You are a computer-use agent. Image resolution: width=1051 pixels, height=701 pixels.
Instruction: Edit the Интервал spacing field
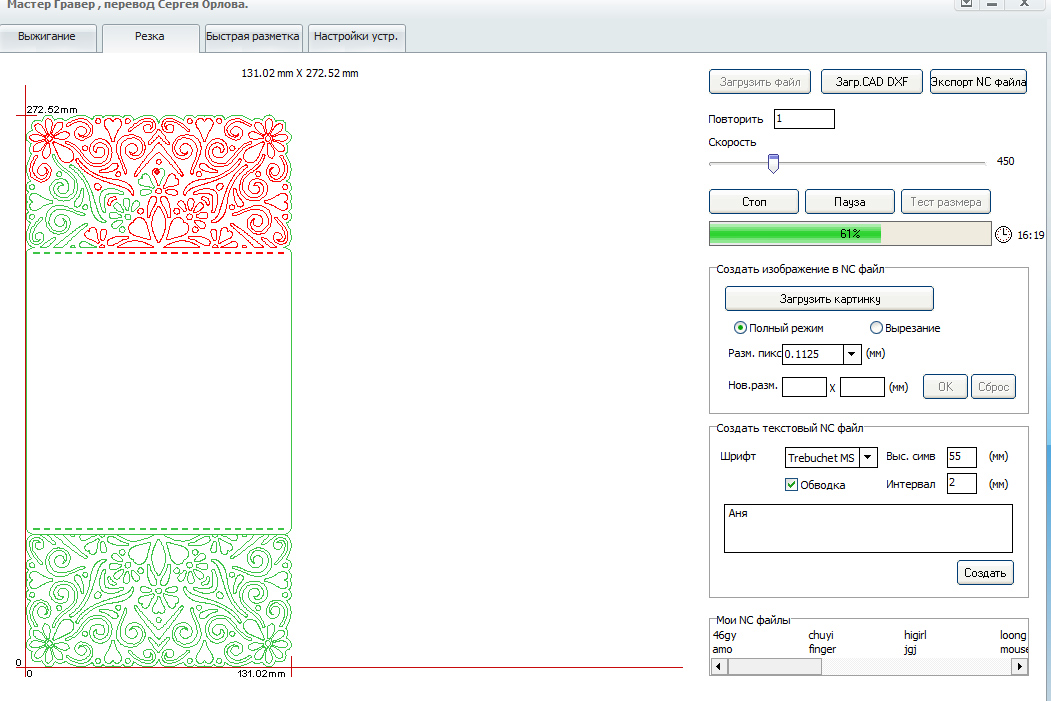[961, 483]
